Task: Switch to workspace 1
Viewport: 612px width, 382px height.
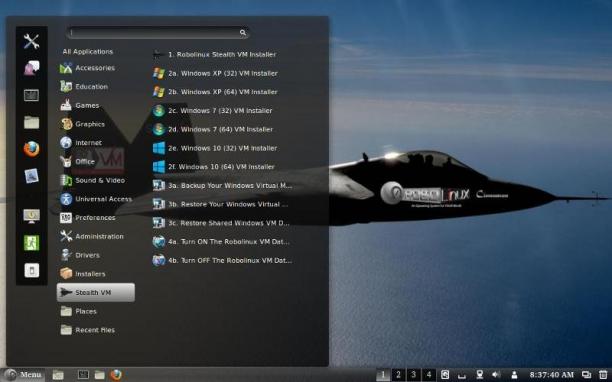Action: tap(383, 375)
